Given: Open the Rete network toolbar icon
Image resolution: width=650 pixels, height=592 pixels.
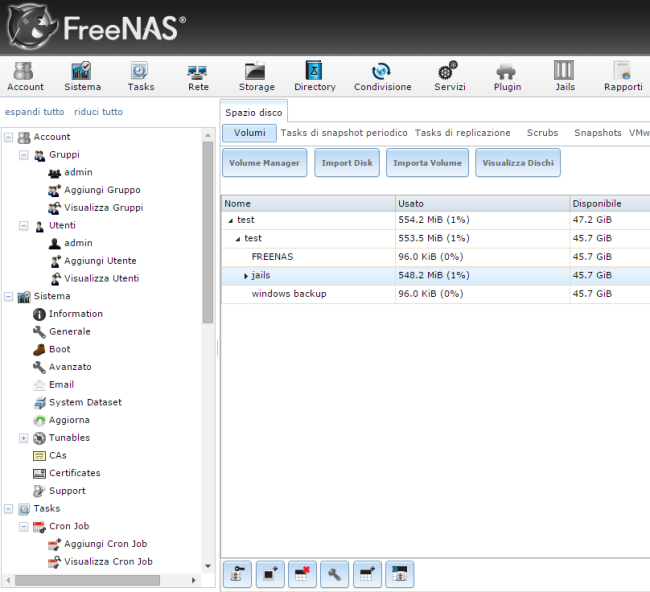Looking at the screenshot, I should point(198,77).
